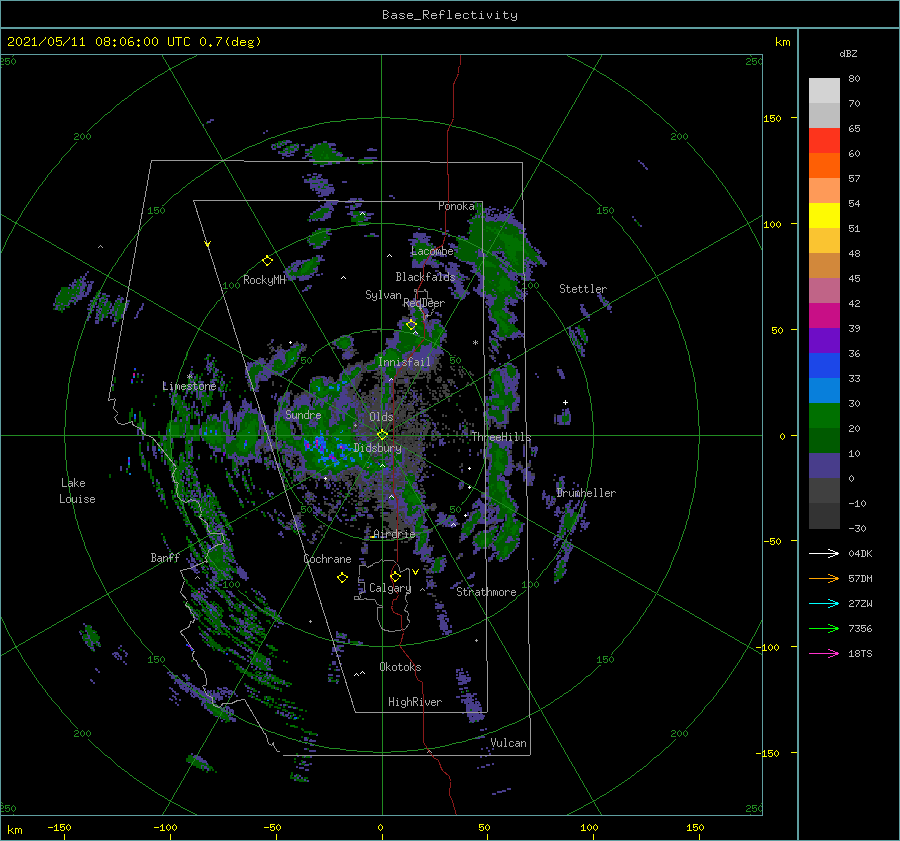The image size is (900, 841).
Task: Select the yellow 51-54 dBZ color swatch
Action: (824, 215)
